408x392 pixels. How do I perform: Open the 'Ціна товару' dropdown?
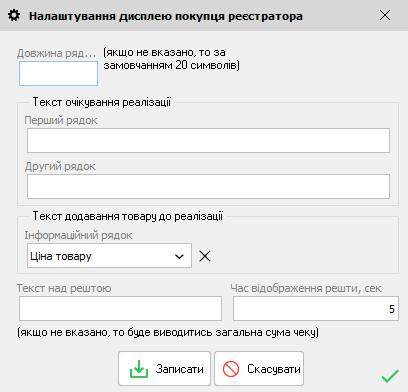click(109, 256)
